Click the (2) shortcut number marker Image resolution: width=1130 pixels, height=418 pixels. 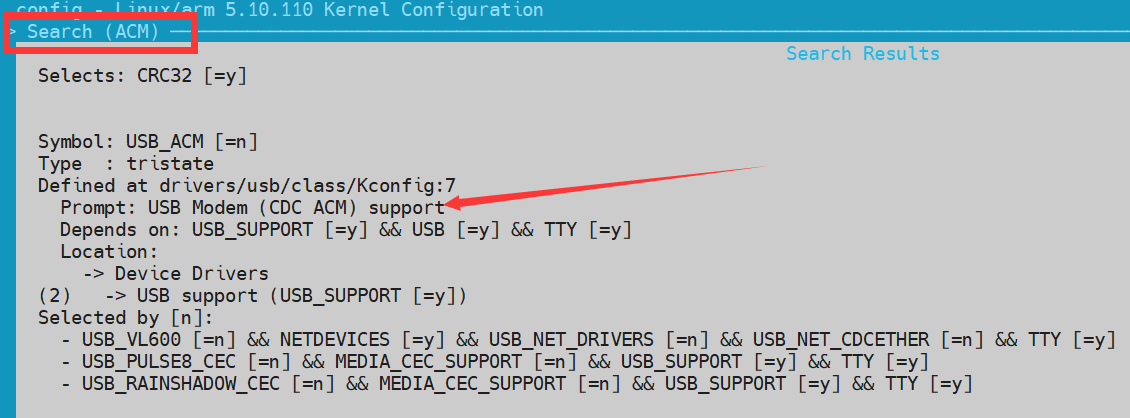coord(55,295)
